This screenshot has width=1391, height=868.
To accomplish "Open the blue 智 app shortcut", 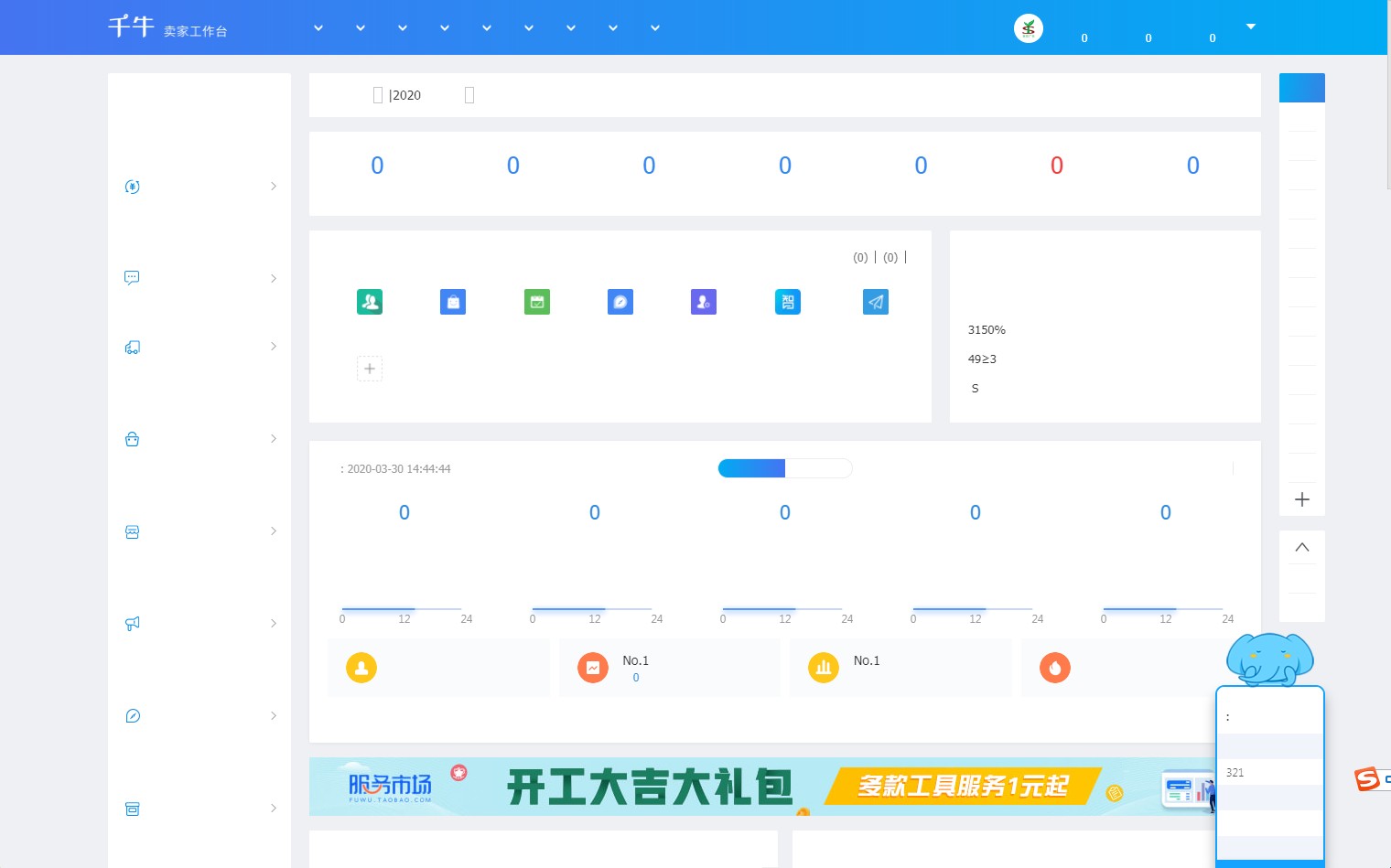I will point(788,302).
